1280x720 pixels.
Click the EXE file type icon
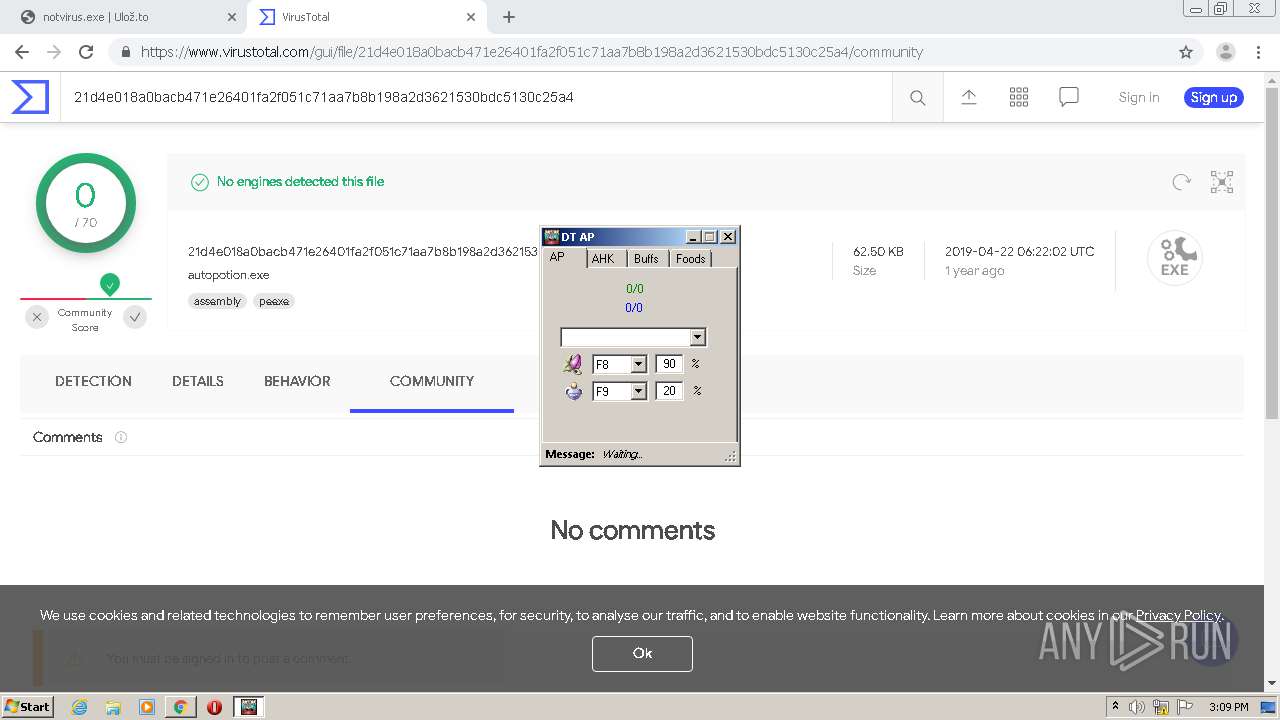click(x=1174, y=258)
